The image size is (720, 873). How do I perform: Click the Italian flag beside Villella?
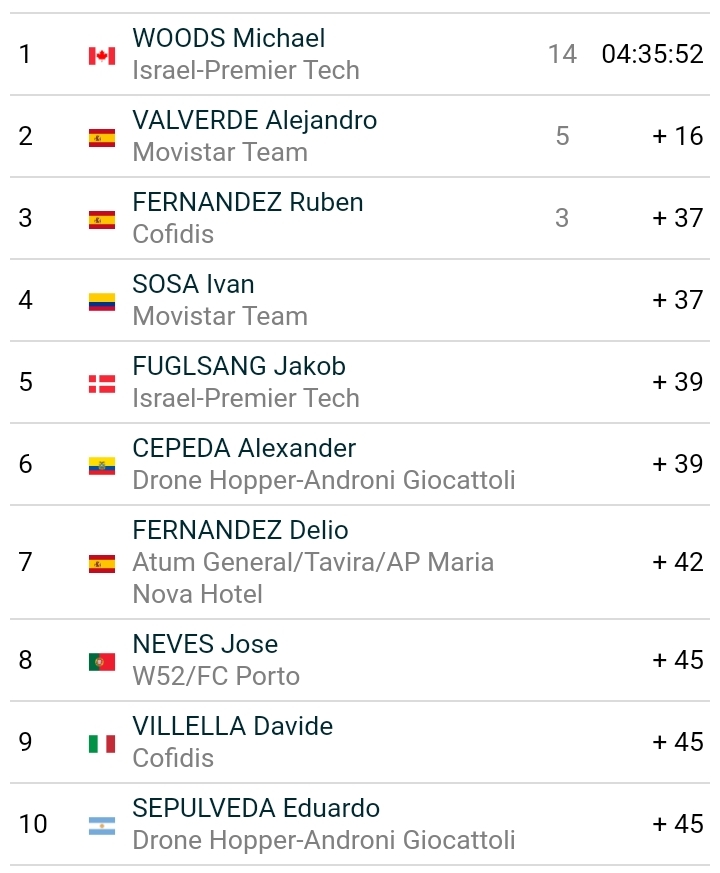(x=102, y=743)
